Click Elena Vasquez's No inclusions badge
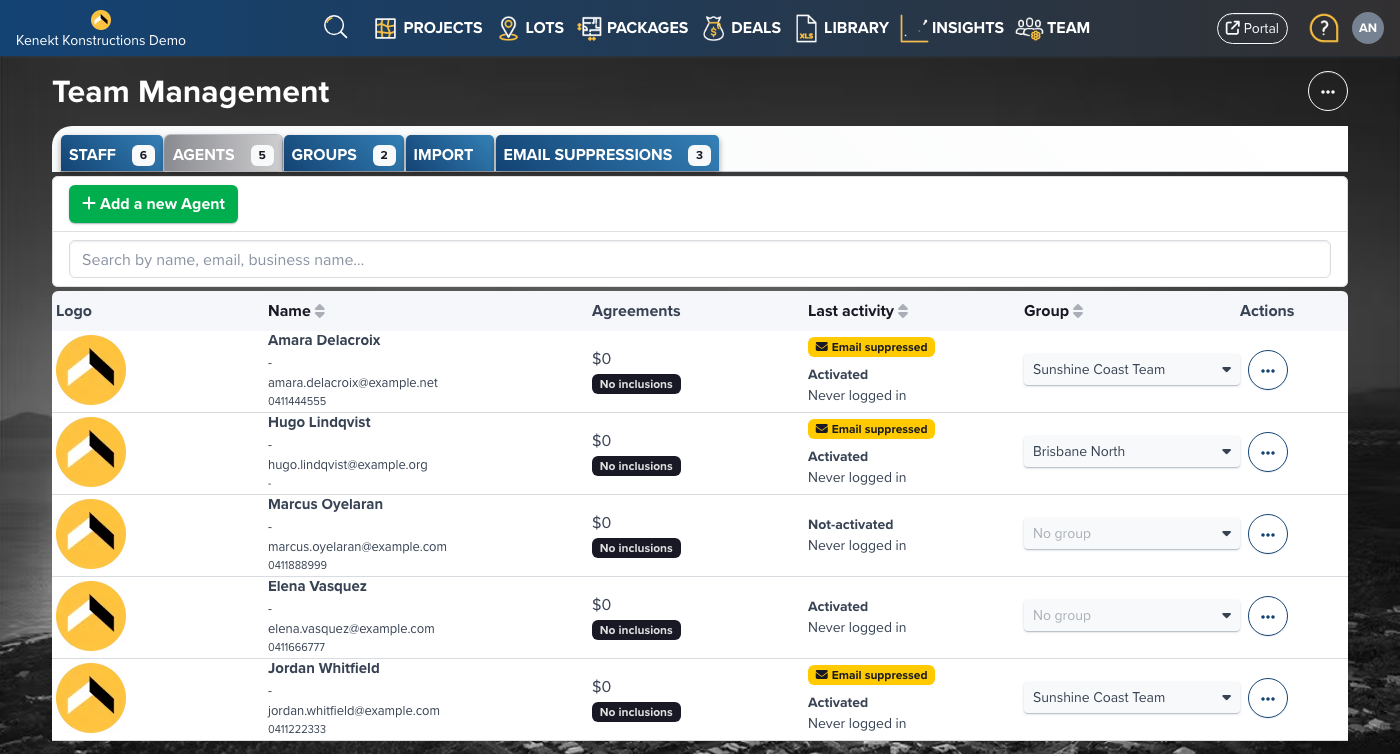 (636, 630)
